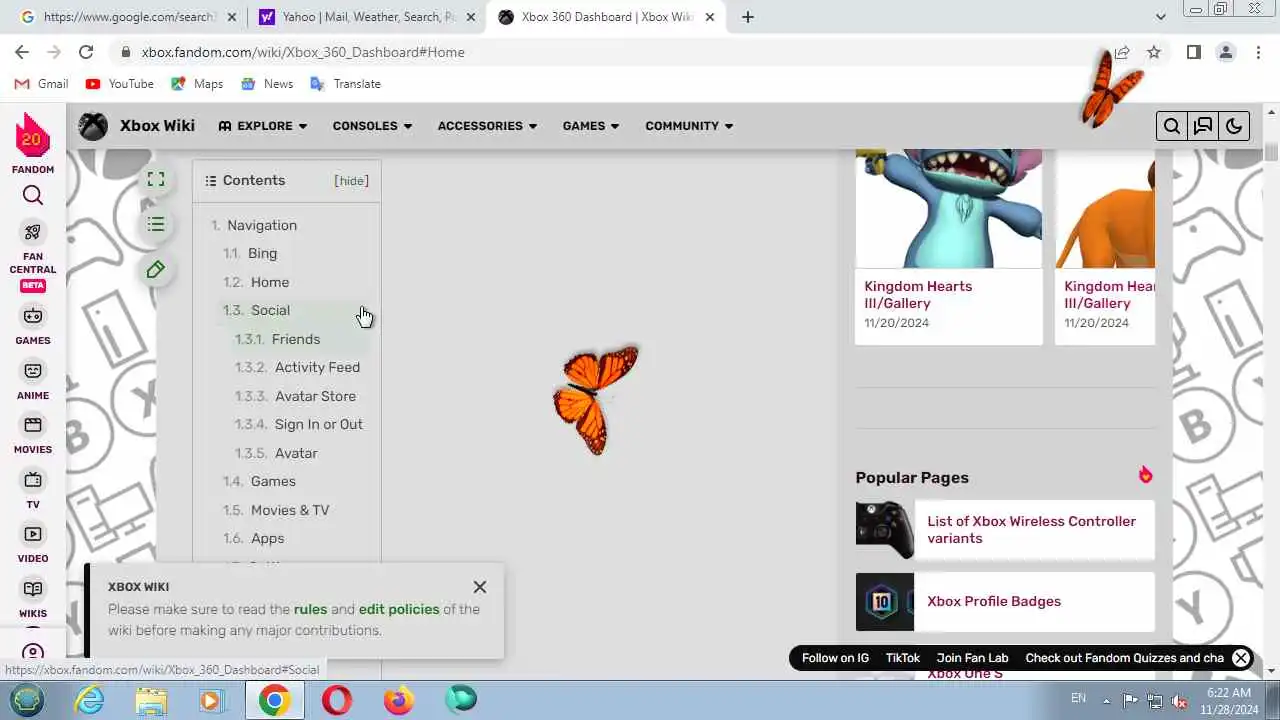
Task: Open the wiki discussions icon in header
Action: point(1203,126)
